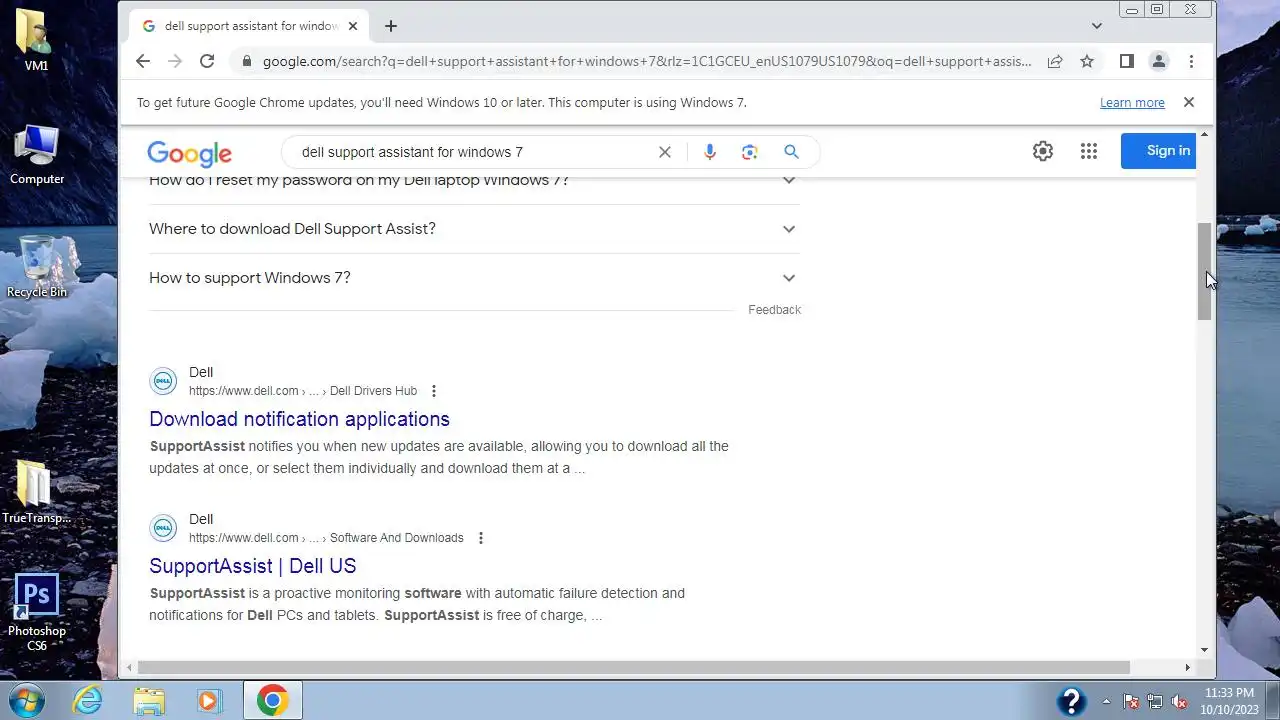Select the dell support assistant browser tab
Viewport: 1280px width, 720px height.
point(249,26)
